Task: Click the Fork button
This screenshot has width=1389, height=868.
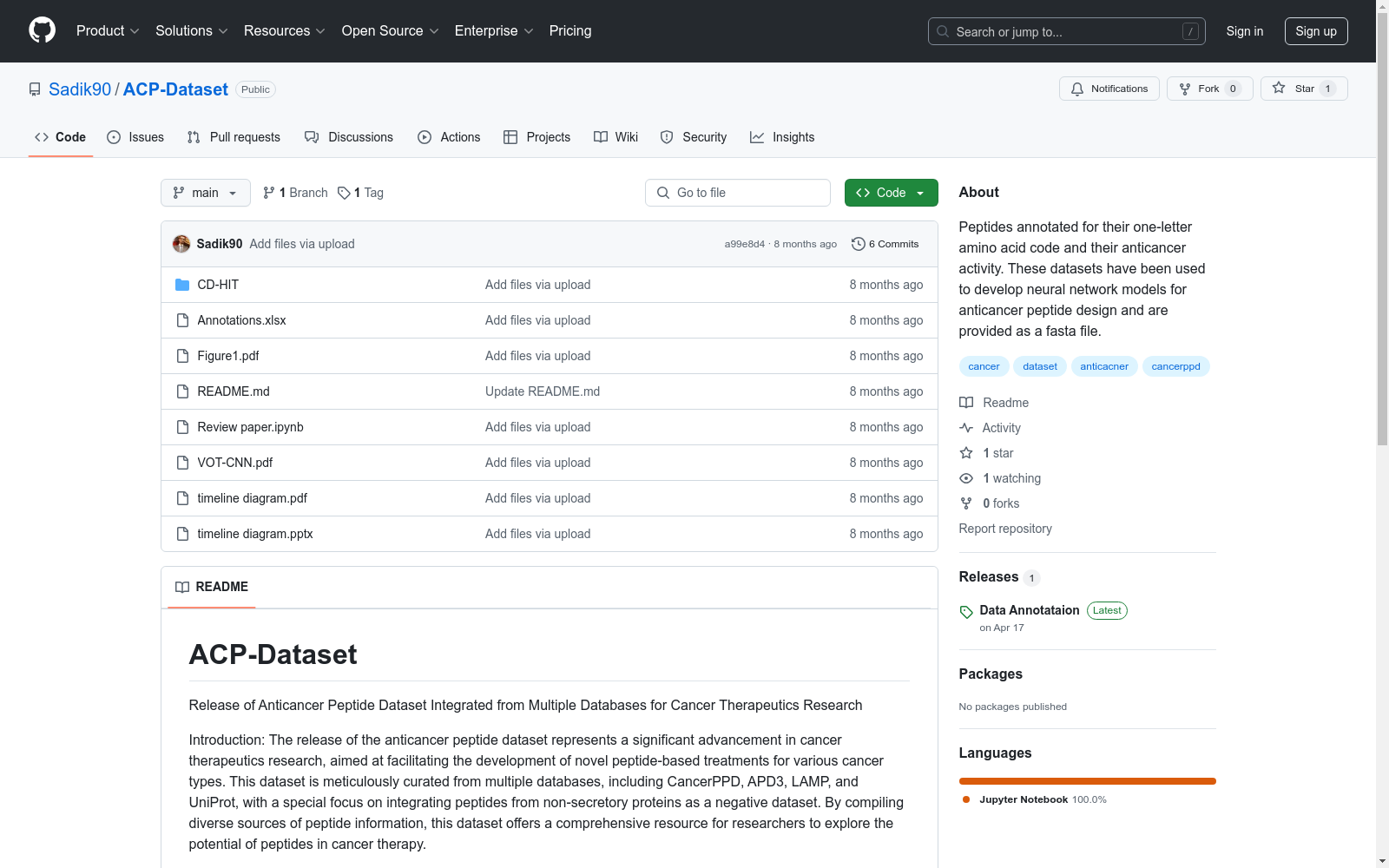Action: pyautogui.click(x=1210, y=89)
